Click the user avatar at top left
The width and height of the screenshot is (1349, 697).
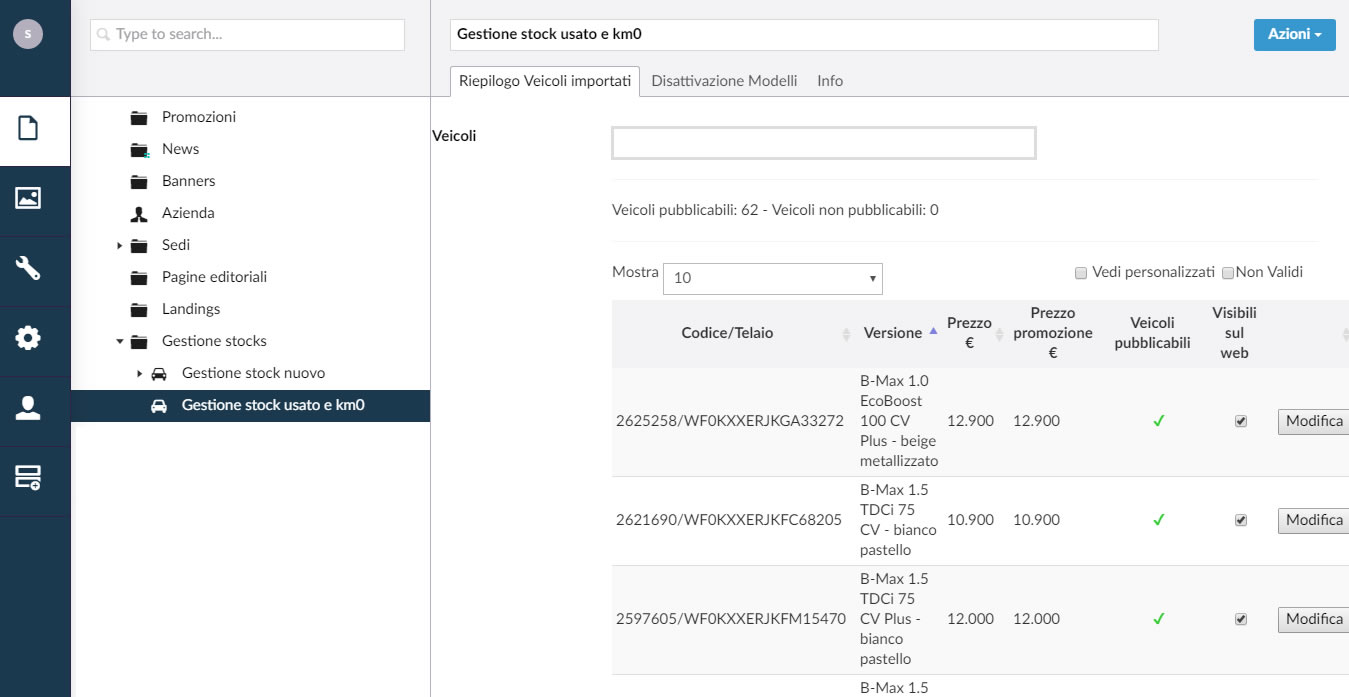pos(27,33)
